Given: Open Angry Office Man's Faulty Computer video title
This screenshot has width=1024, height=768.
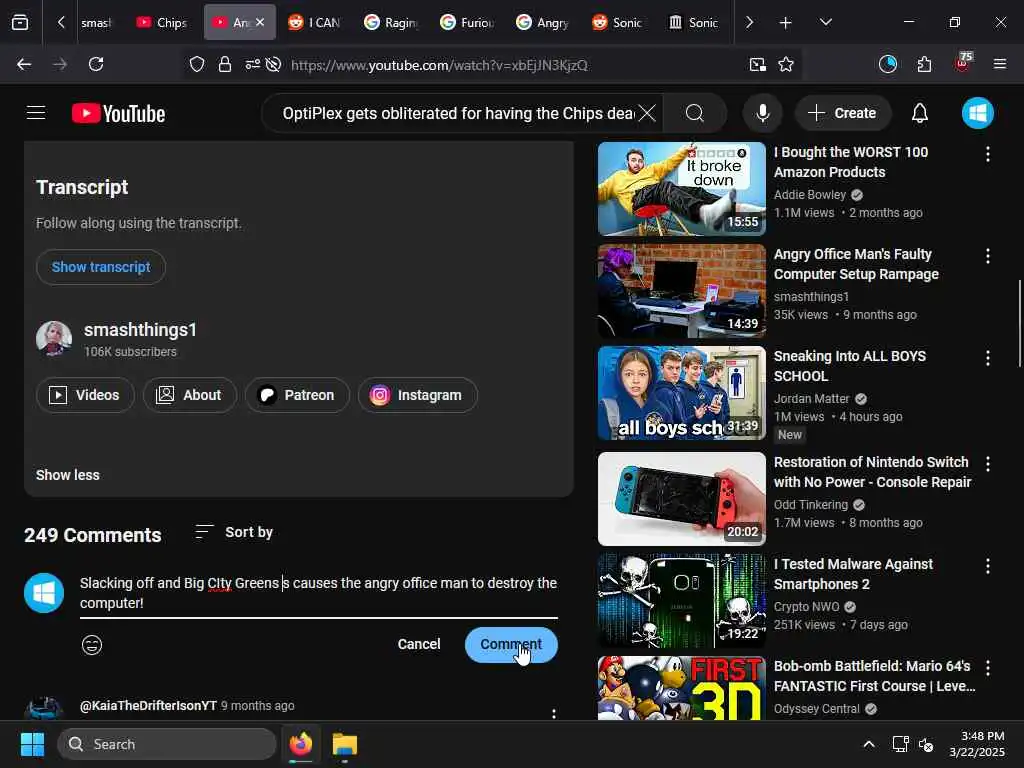Looking at the screenshot, I should click(856, 264).
